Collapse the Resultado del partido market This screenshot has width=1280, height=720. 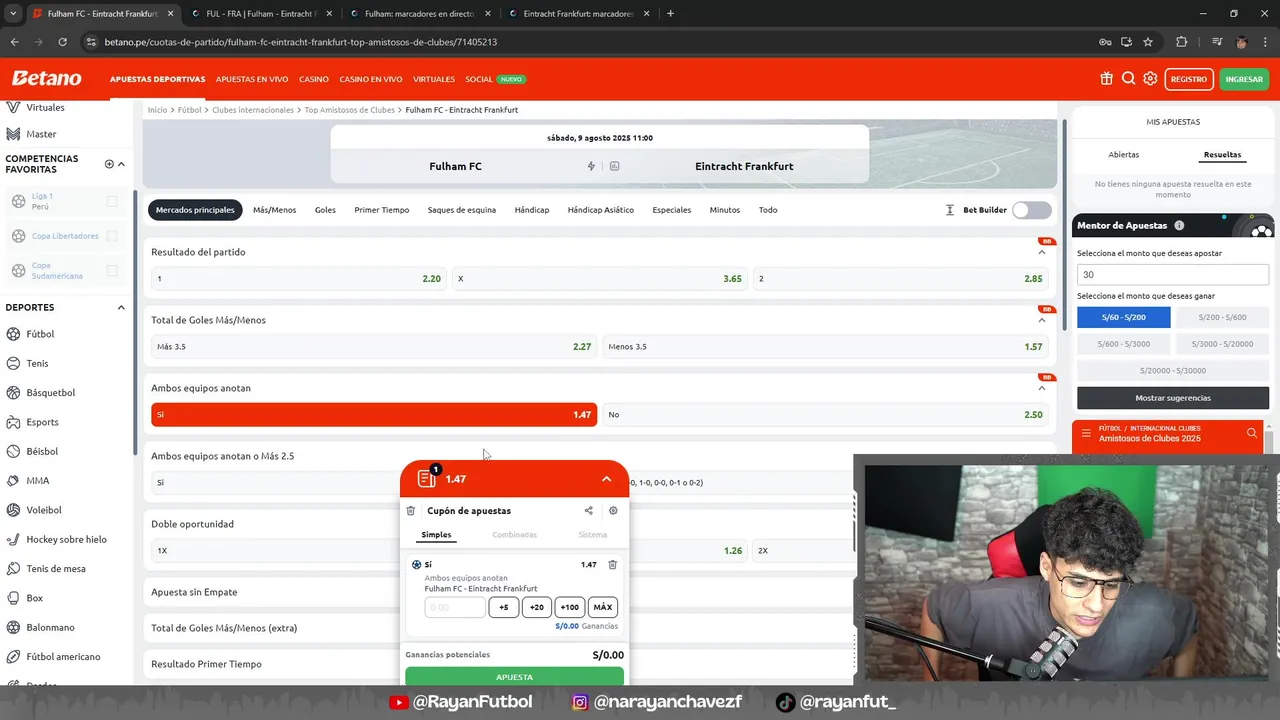(1041, 252)
